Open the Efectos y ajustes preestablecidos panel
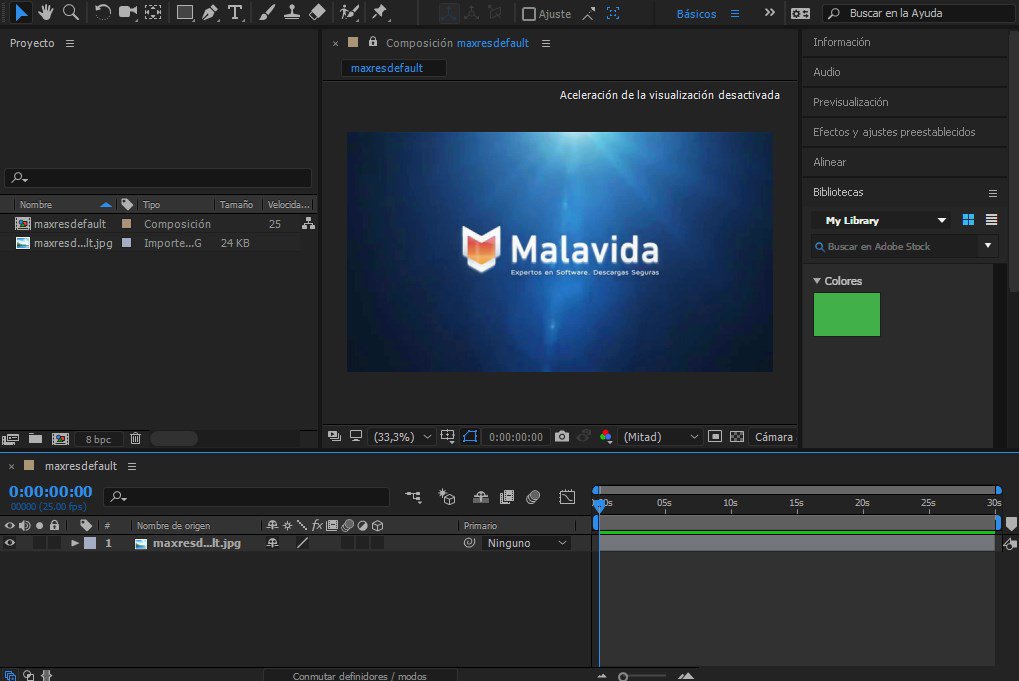Image resolution: width=1019 pixels, height=681 pixels. 894,132
